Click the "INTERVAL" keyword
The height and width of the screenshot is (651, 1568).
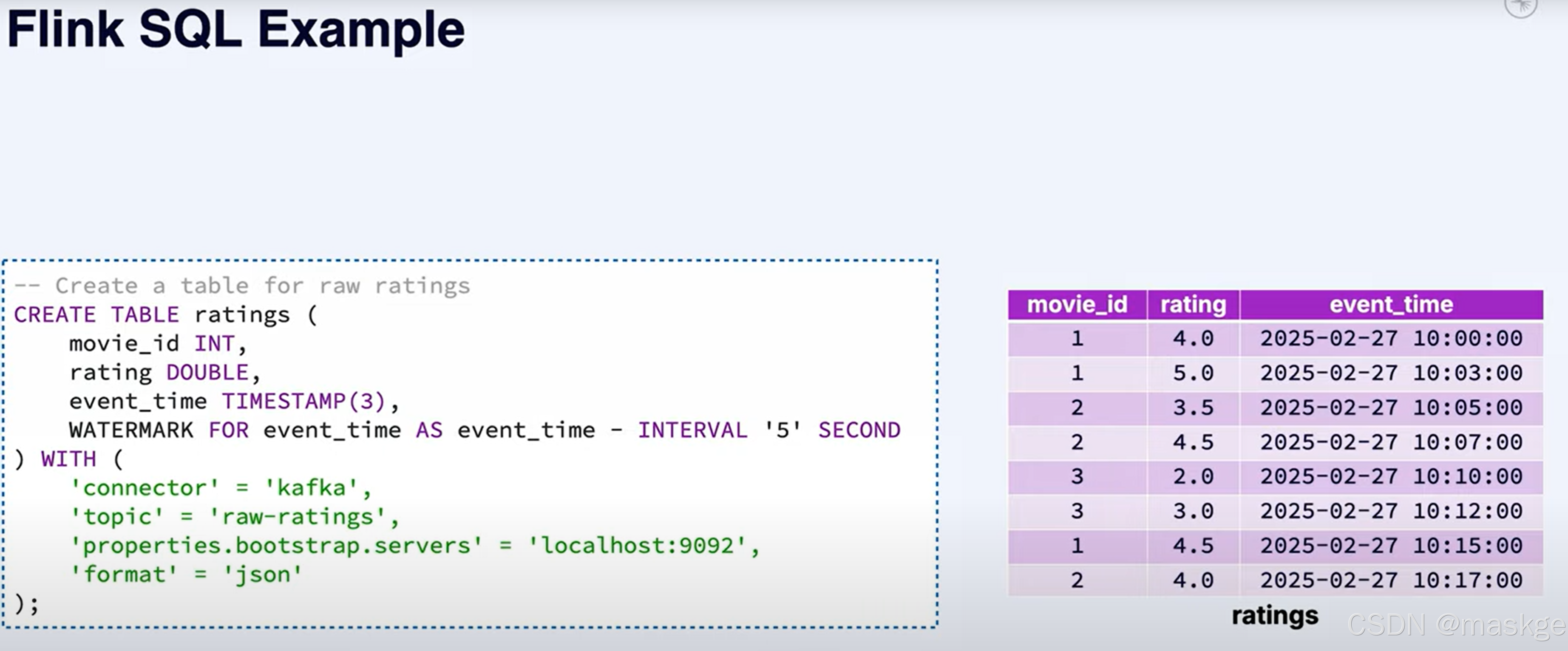[x=692, y=430]
